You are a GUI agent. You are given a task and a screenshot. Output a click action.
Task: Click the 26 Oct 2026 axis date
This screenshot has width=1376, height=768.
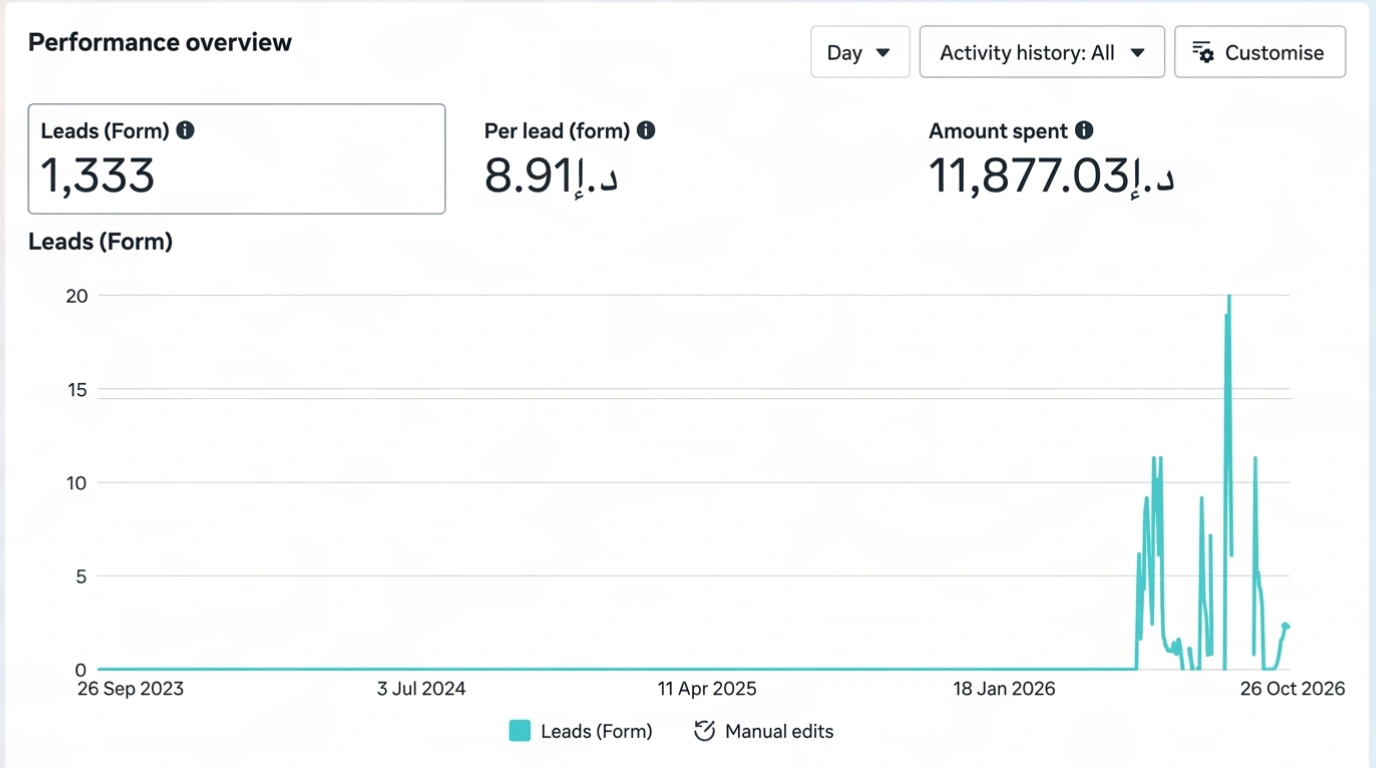[1292, 689]
